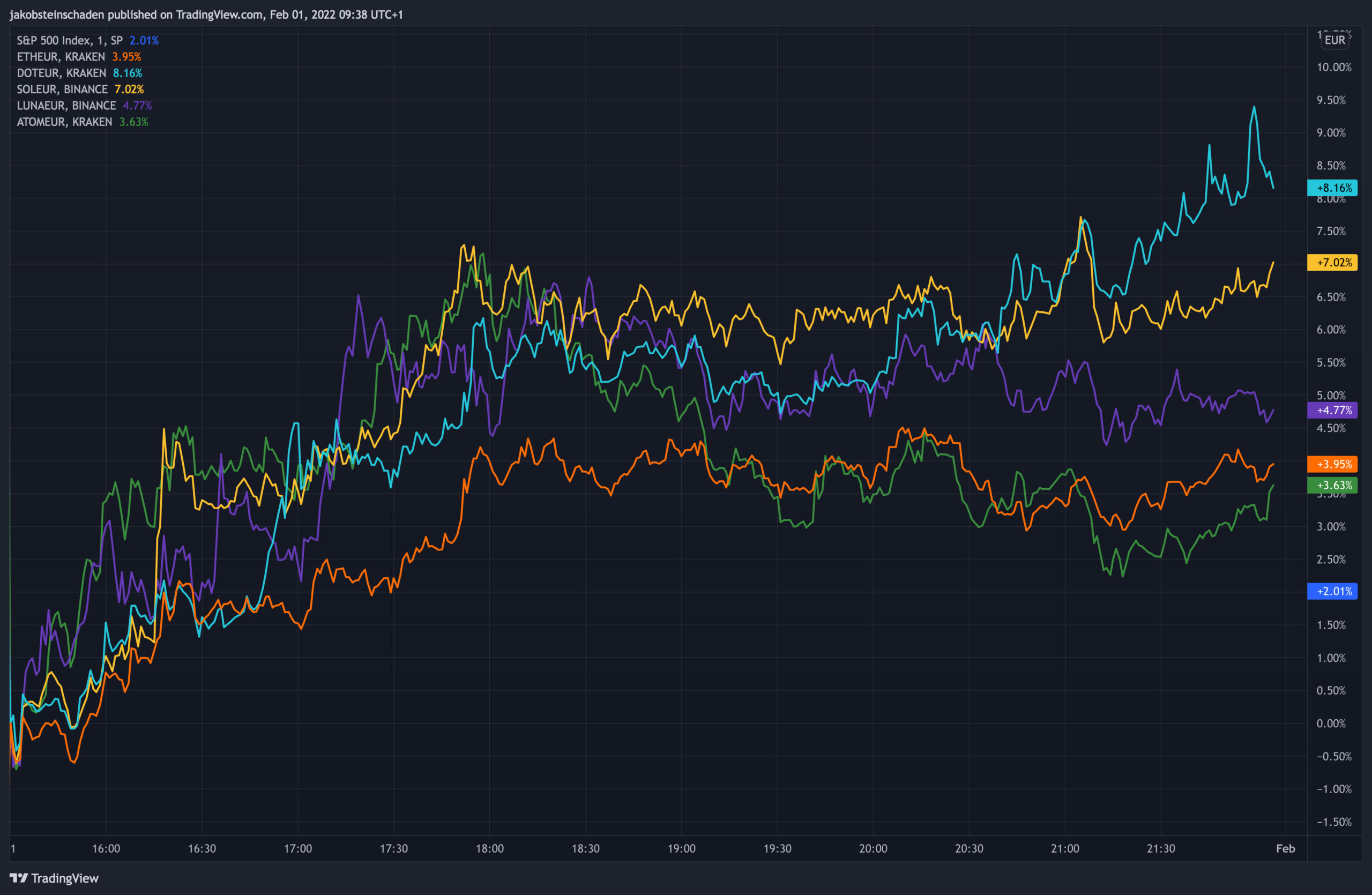Open the EUR currency selector
This screenshot has height=895, width=1372.
tap(1334, 40)
